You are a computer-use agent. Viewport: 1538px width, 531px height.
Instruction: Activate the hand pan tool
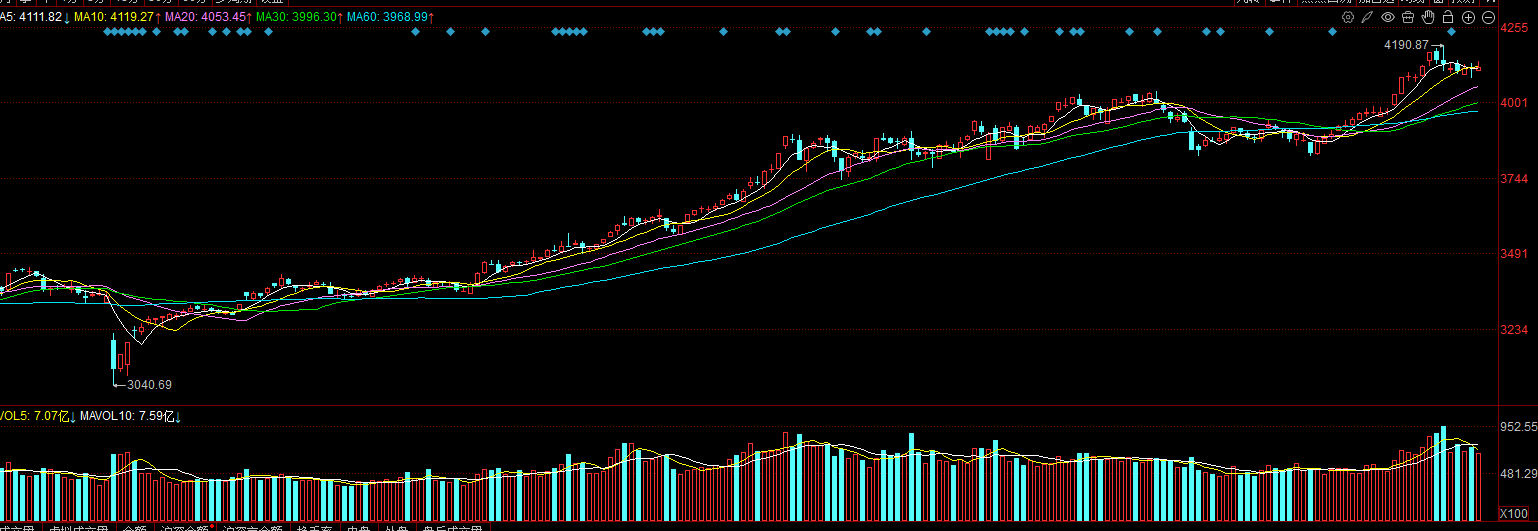pyautogui.click(x=1428, y=17)
